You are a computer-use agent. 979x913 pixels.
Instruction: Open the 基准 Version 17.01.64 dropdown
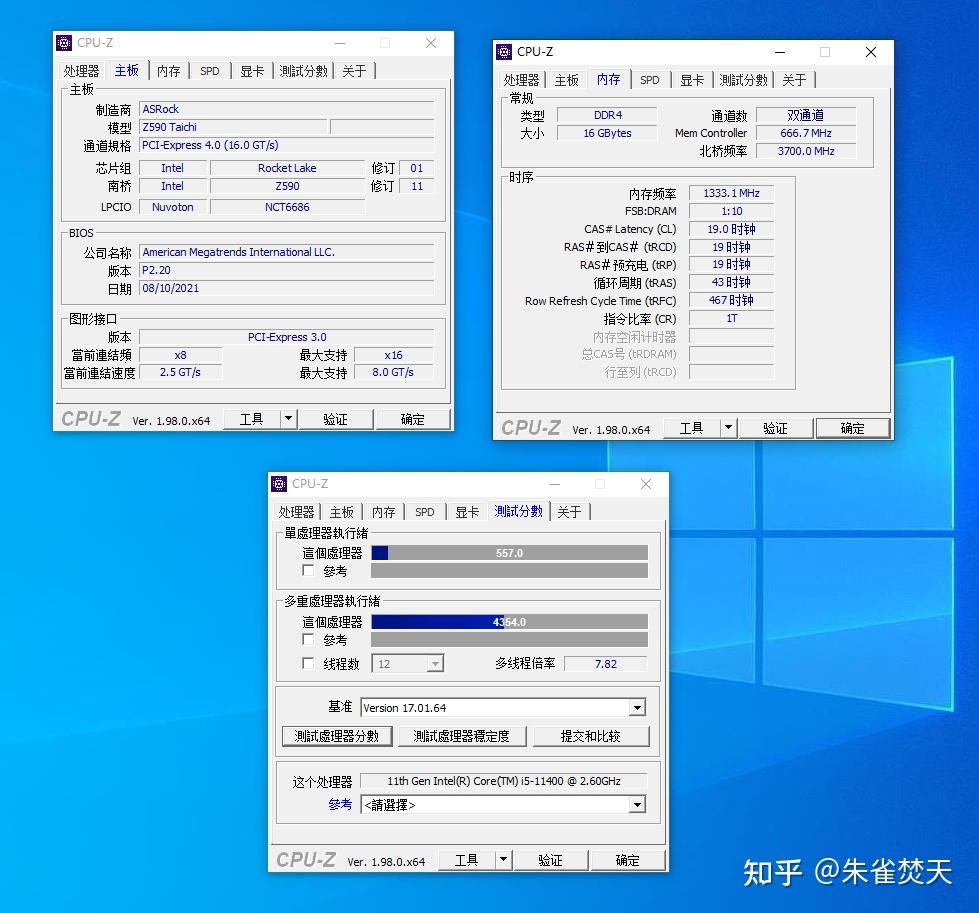click(x=637, y=708)
